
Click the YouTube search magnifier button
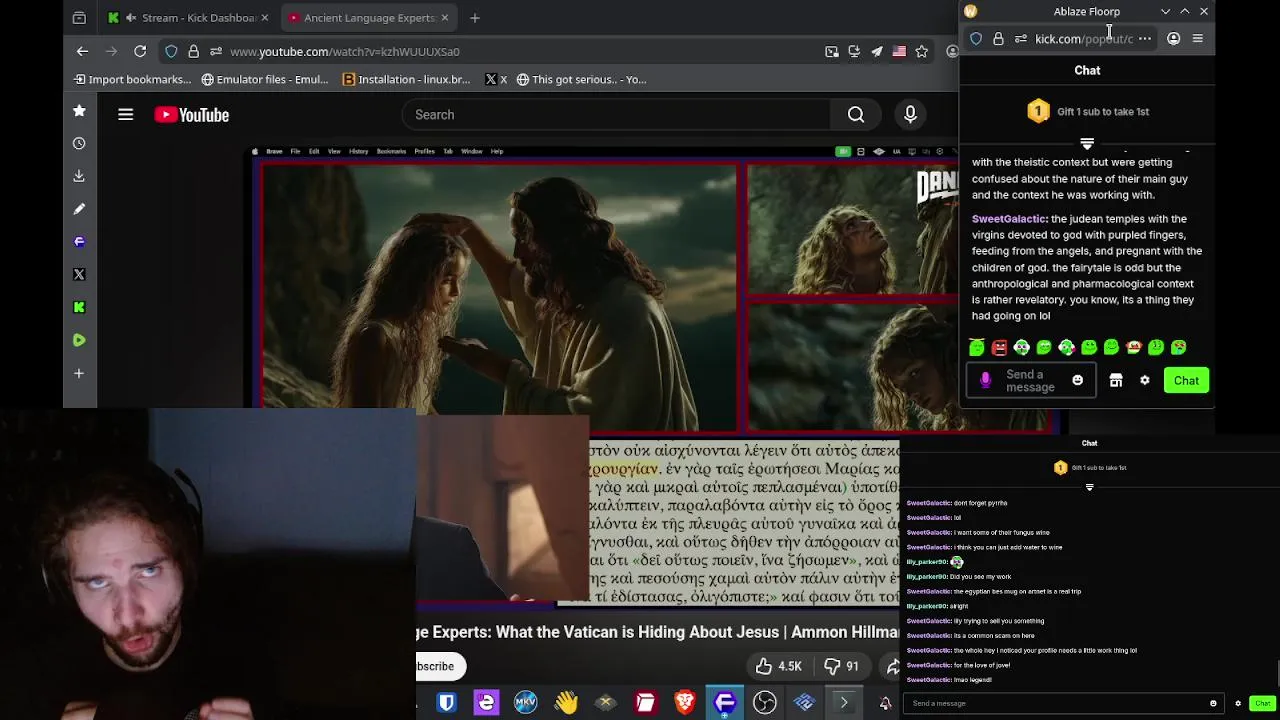tap(856, 115)
